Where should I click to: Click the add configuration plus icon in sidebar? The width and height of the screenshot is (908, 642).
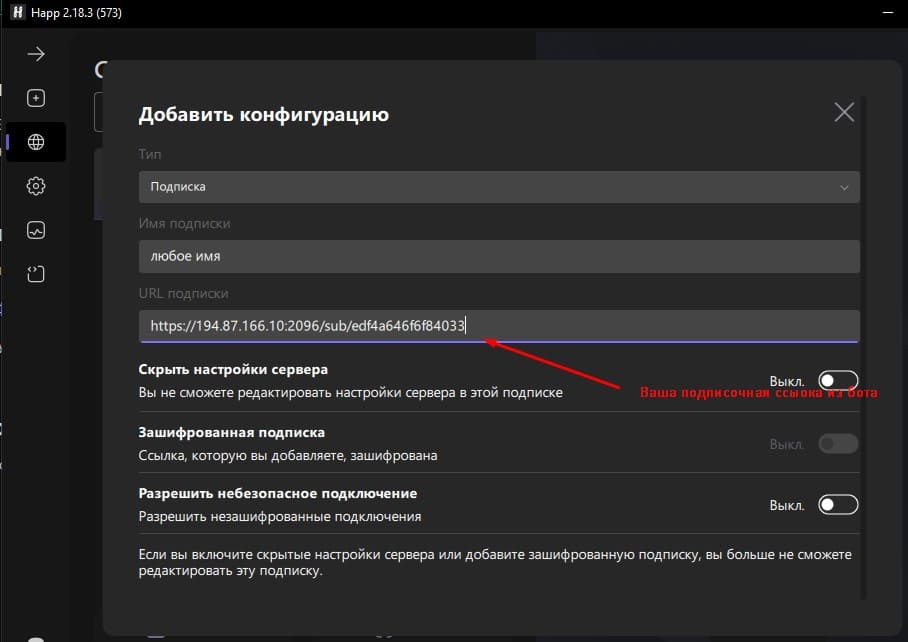pyautogui.click(x=36, y=98)
